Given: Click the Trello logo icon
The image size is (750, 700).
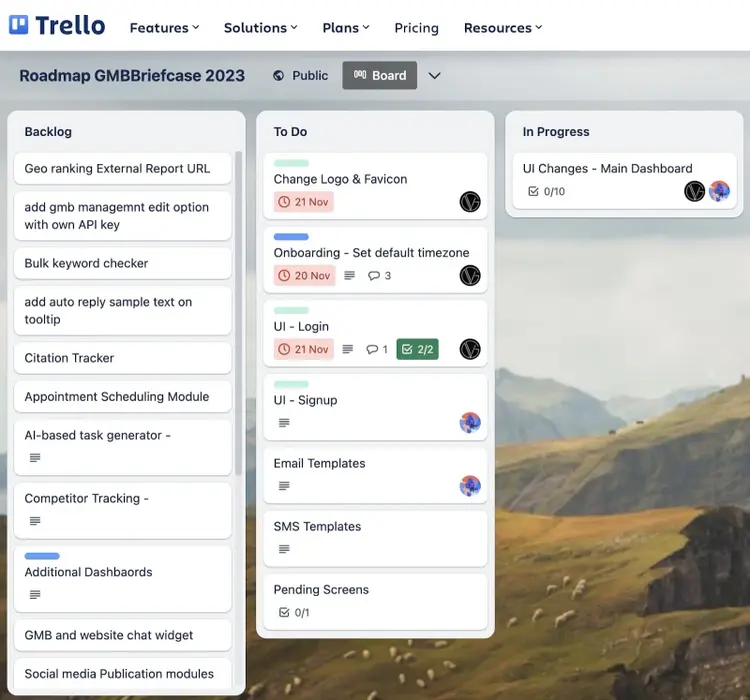Looking at the screenshot, I should (19, 25).
